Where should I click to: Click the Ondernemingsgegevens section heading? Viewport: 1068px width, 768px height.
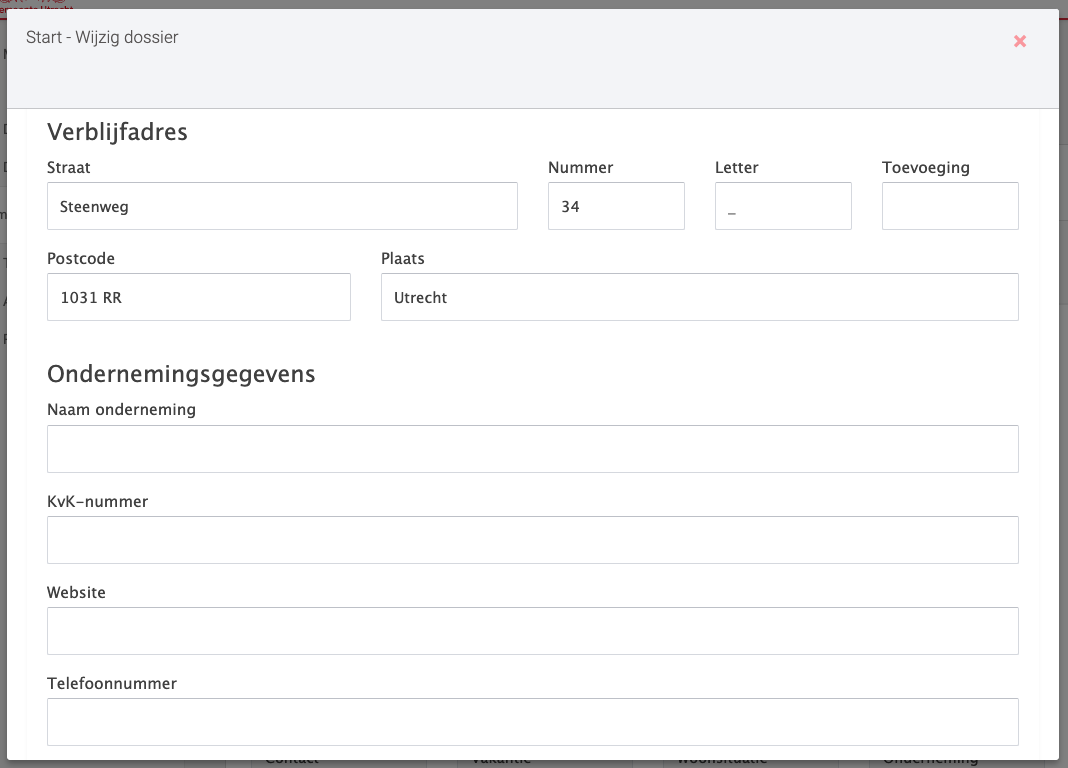point(181,374)
